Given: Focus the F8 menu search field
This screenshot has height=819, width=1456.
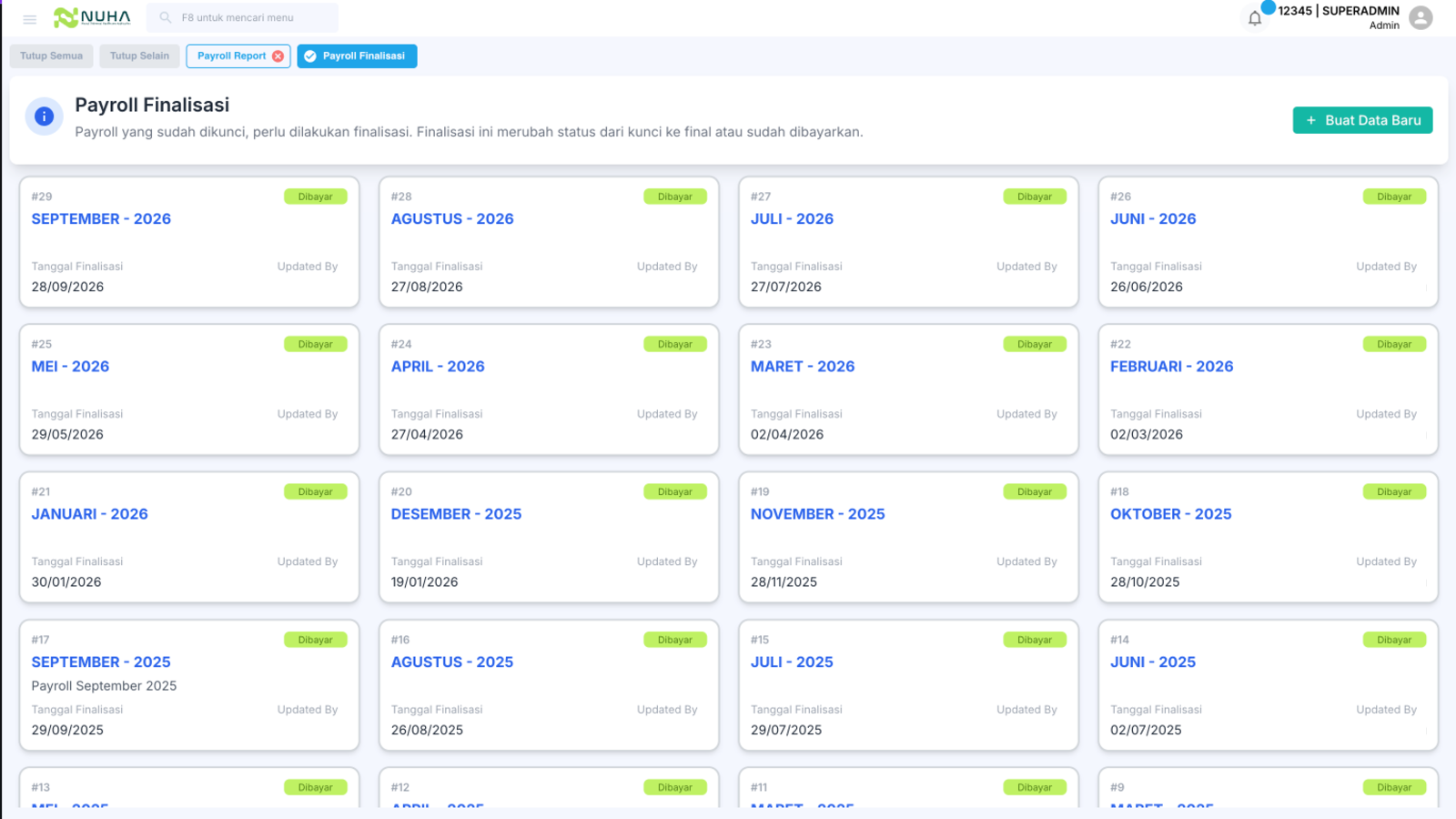Looking at the screenshot, I should (x=242, y=17).
